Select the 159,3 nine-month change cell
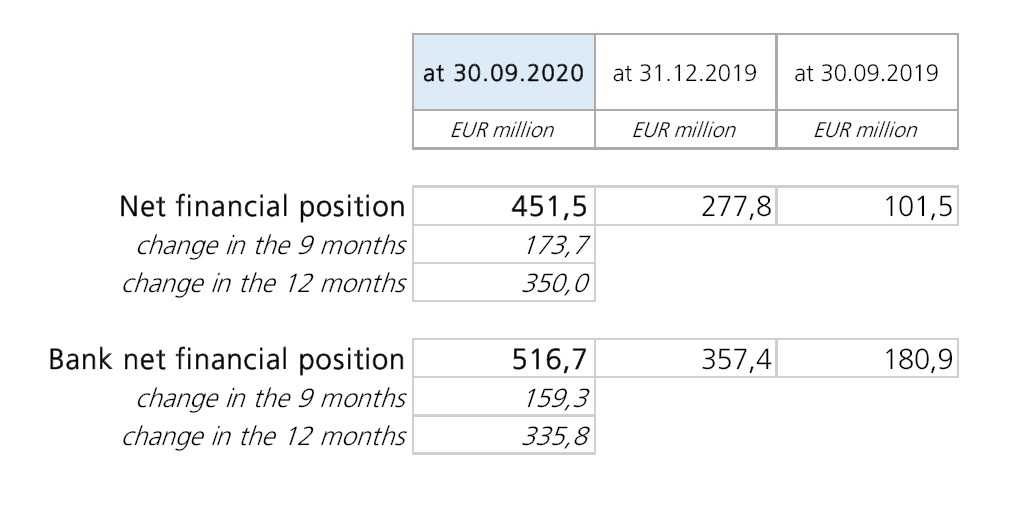This screenshot has width=1009, height=507. point(503,398)
